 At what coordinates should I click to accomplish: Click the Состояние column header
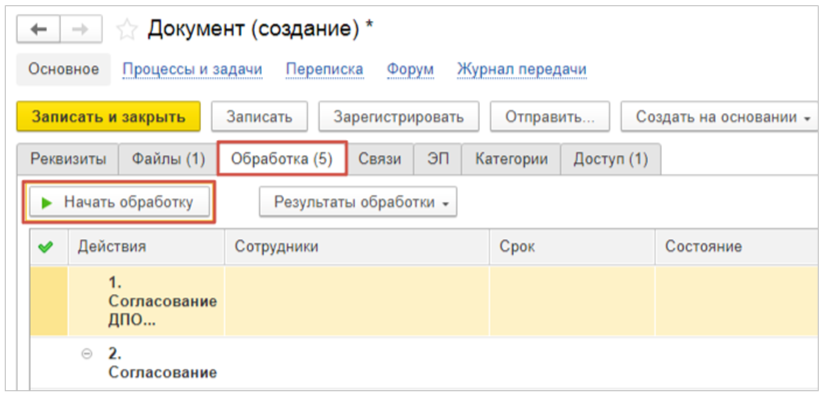click(x=737, y=247)
